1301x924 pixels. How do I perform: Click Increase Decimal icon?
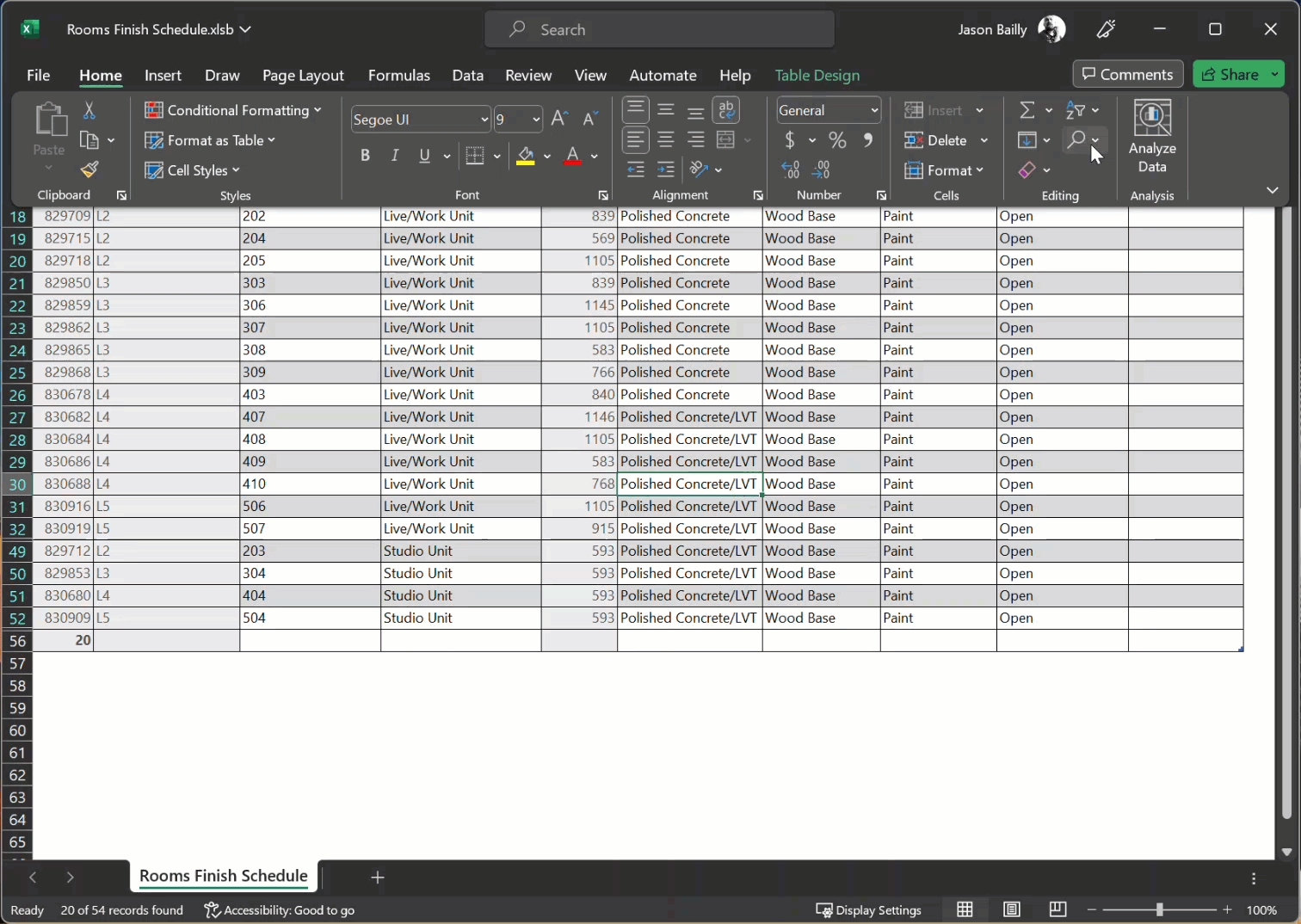tap(791, 169)
